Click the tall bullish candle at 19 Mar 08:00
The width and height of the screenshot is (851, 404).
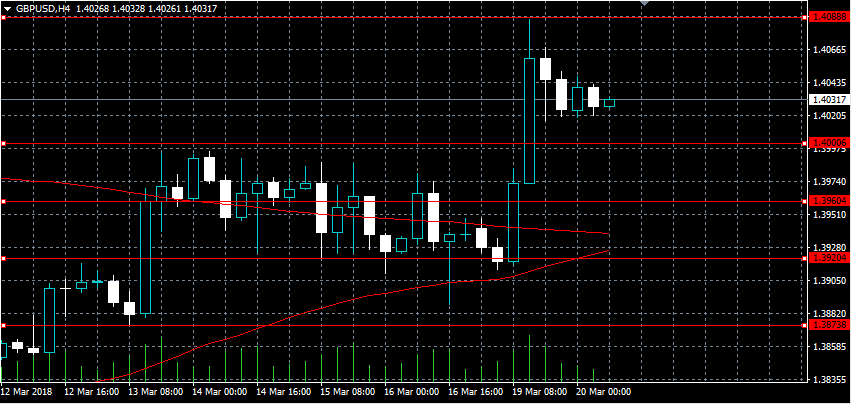pos(529,121)
